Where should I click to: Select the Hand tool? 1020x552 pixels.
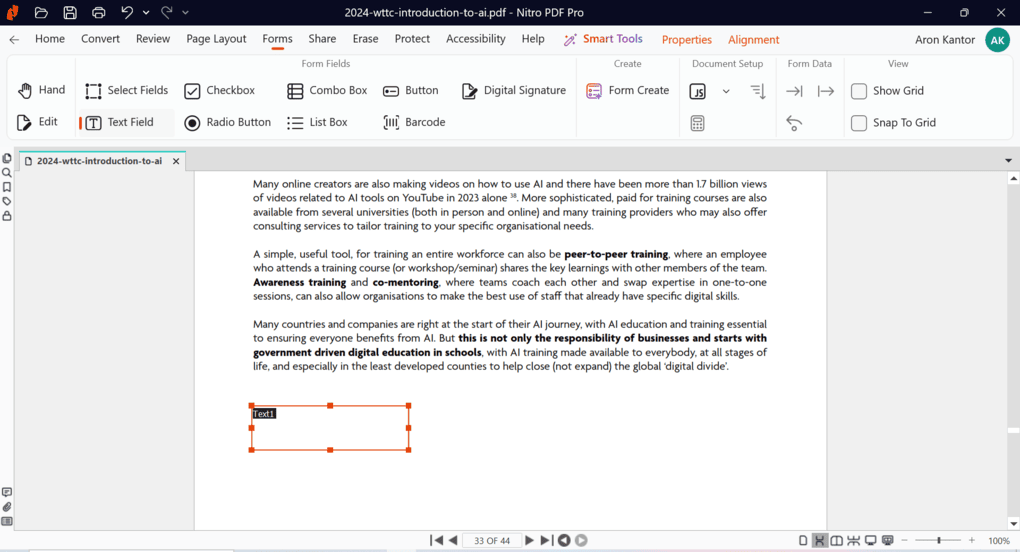point(42,90)
